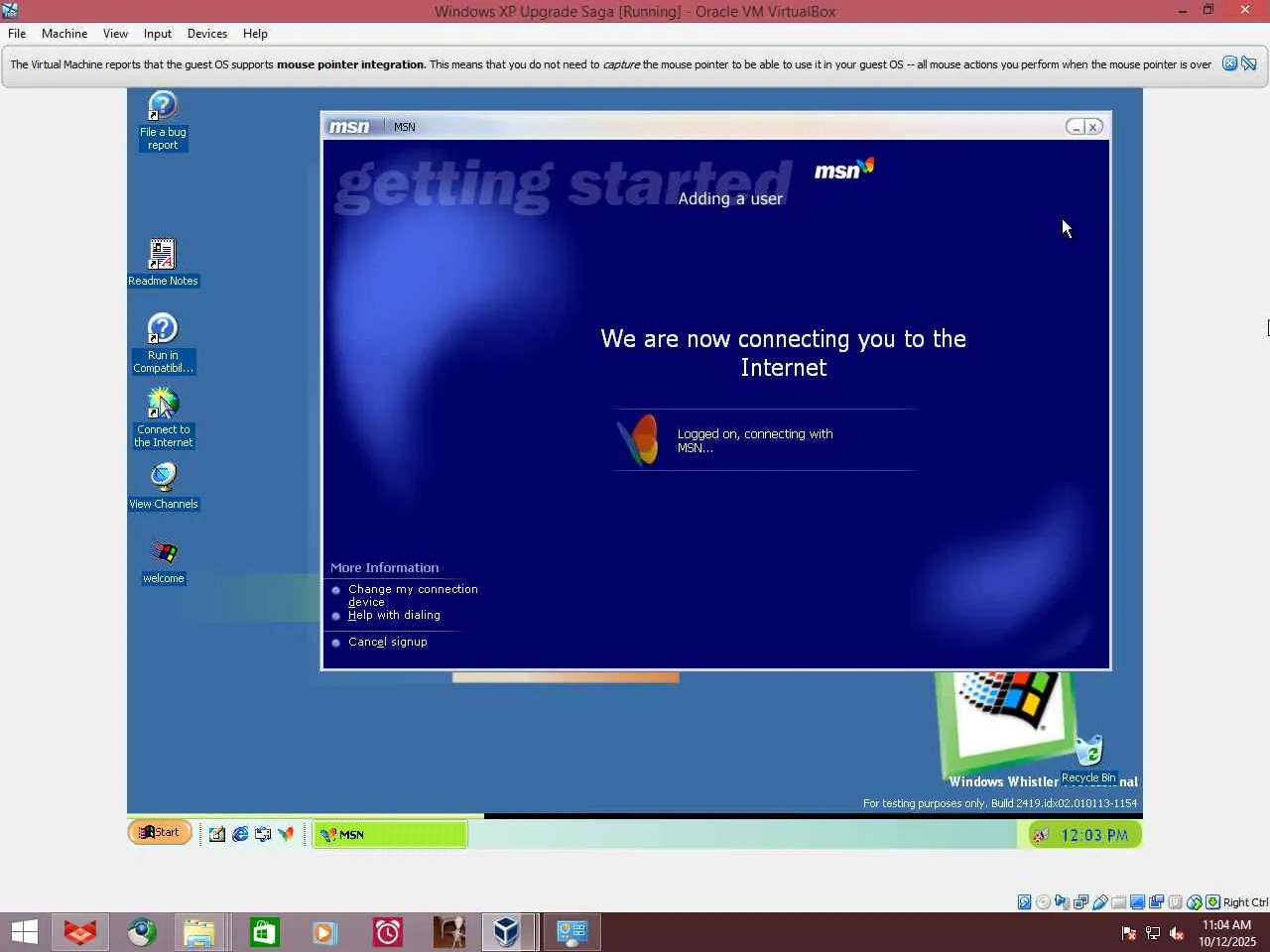Open the Run in Compatibility desktop shortcut
This screenshot has width=1270, height=952.
point(163,344)
